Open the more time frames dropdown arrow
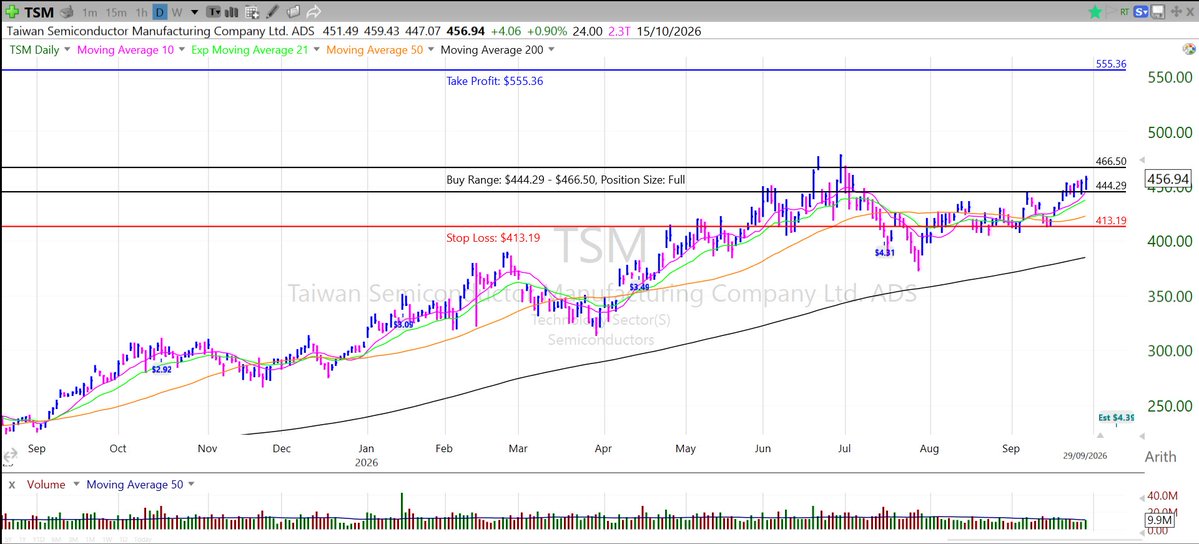The image size is (1199, 544). coord(194,13)
